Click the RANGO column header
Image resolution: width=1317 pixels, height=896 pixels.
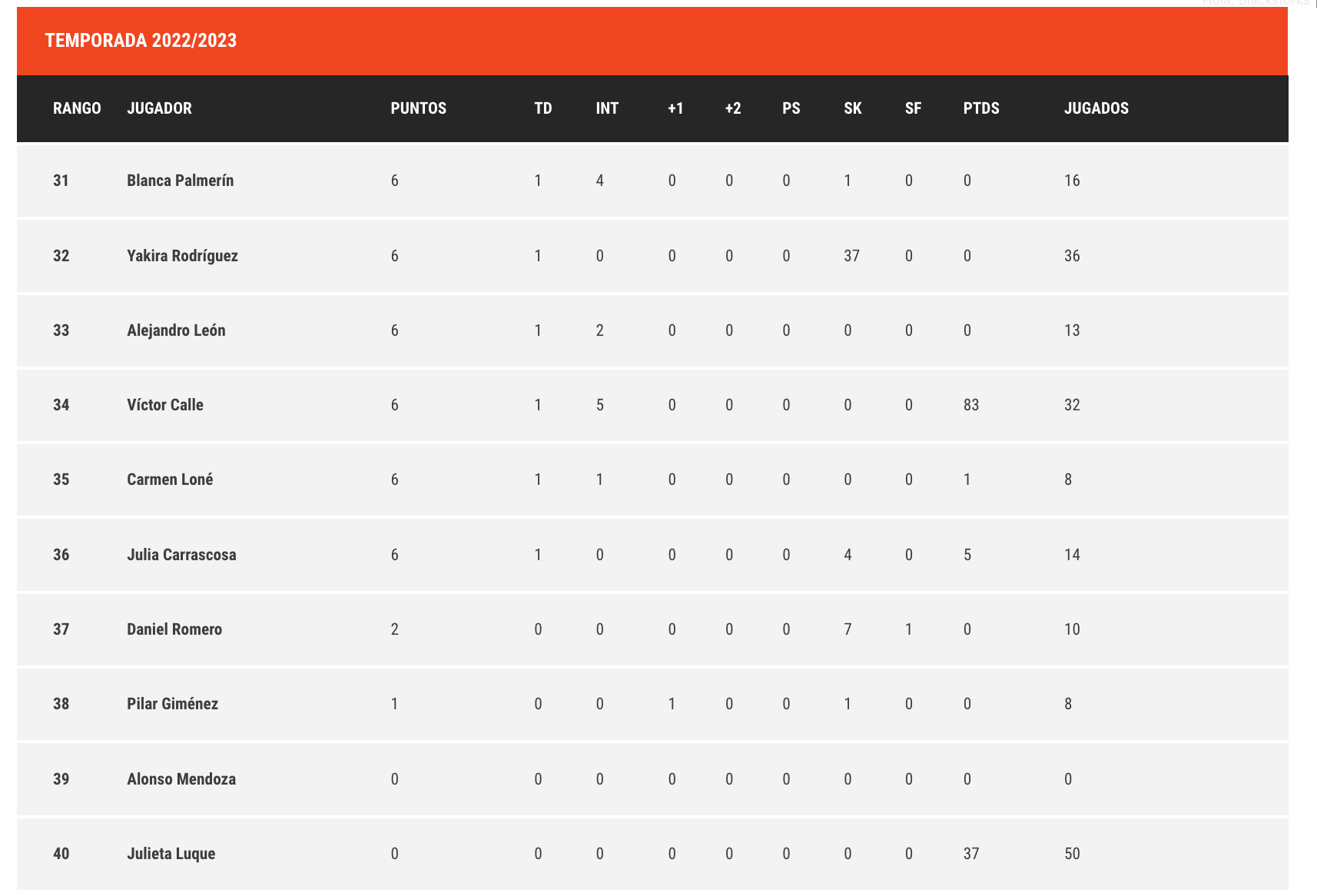click(77, 108)
